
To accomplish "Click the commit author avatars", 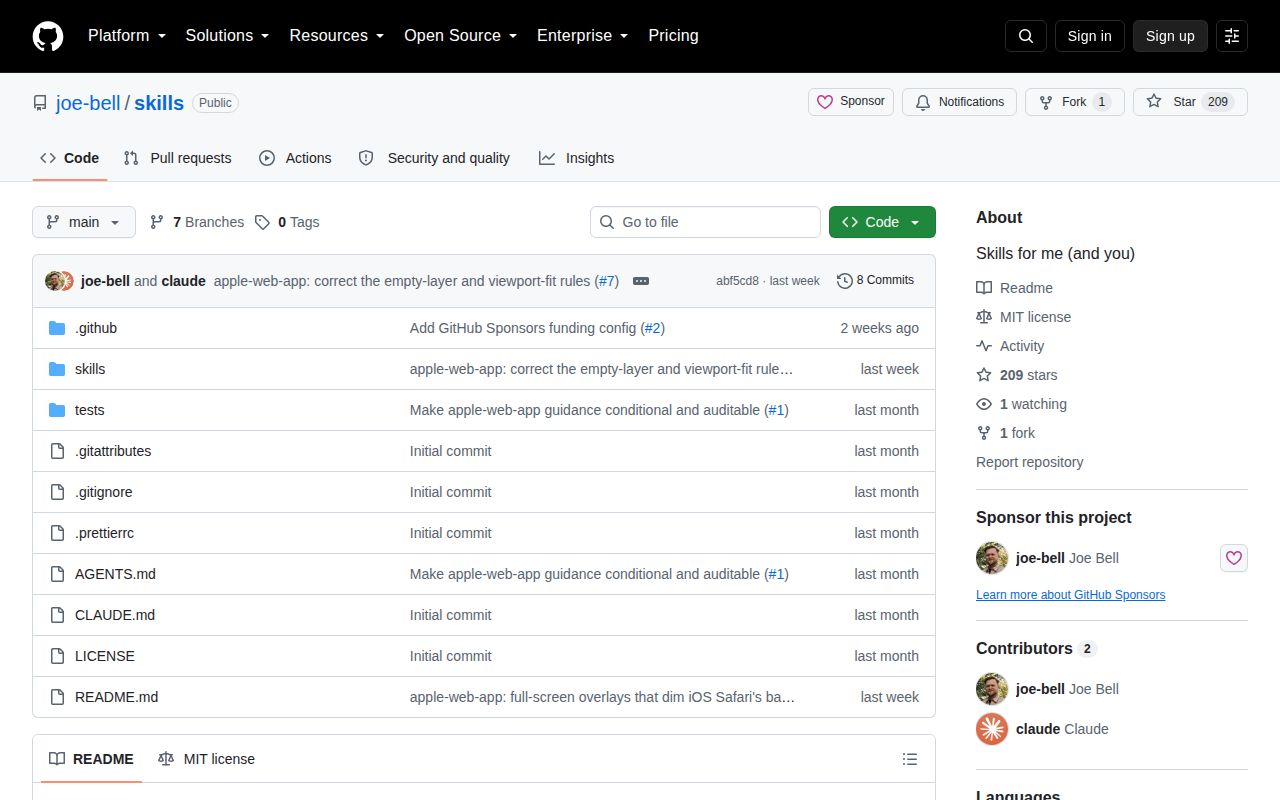I will 59,281.
